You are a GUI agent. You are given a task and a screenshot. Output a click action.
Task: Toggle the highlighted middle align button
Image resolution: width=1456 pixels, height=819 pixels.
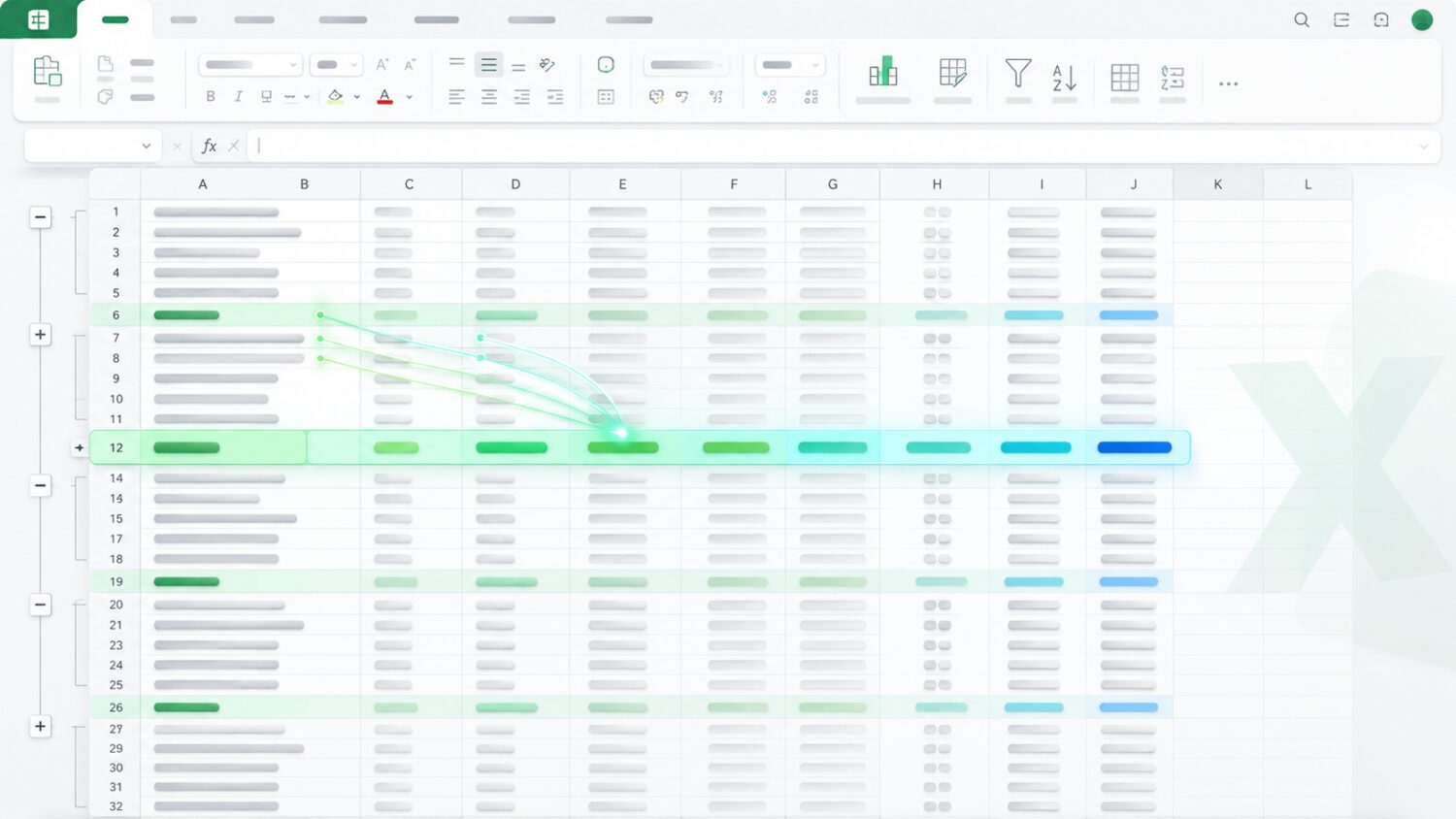pyautogui.click(x=489, y=65)
